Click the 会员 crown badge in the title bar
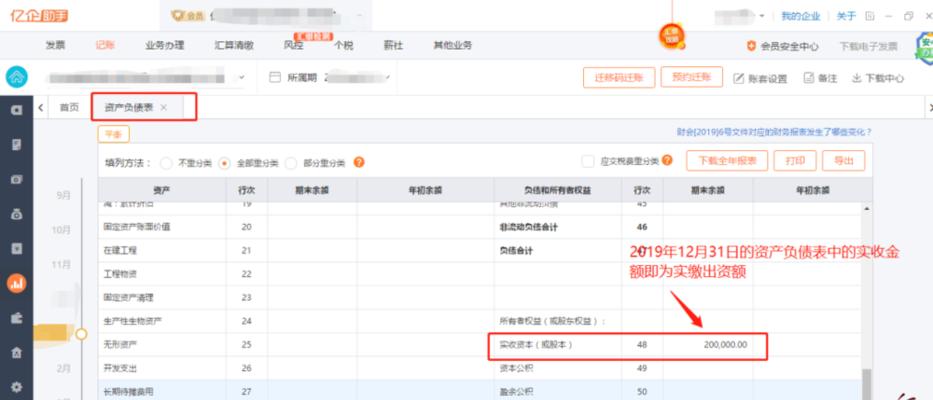Image resolution: width=933 pixels, height=400 pixels. click(x=187, y=15)
